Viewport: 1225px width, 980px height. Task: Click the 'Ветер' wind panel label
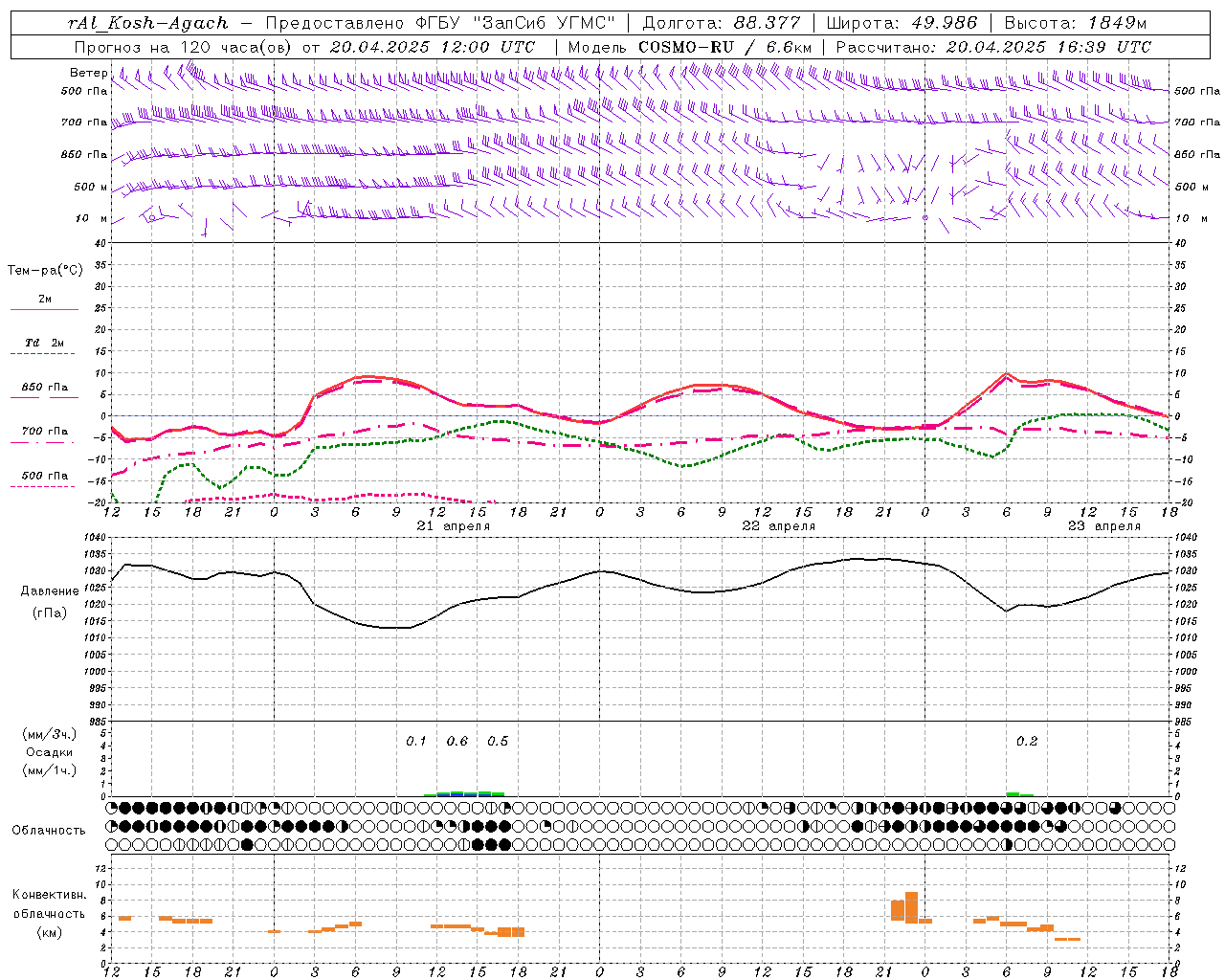click(88, 73)
